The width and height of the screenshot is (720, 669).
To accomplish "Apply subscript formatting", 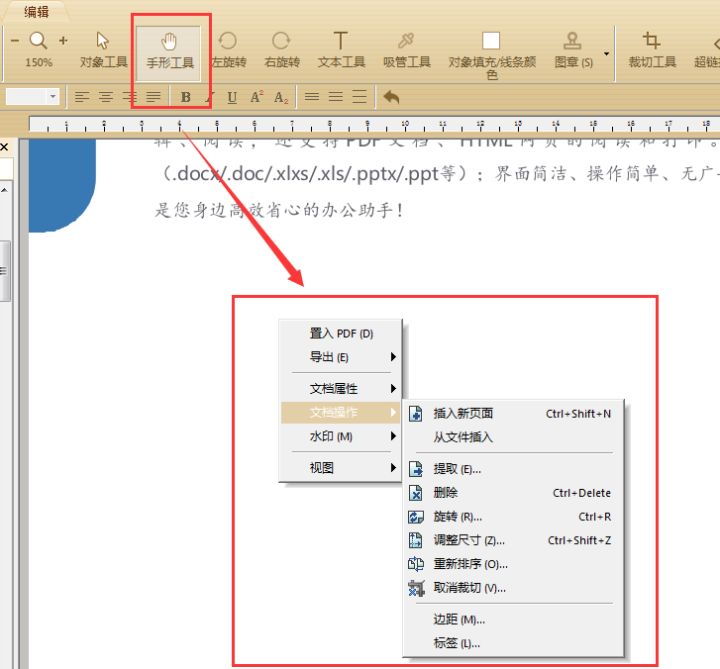I will [x=281, y=97].
